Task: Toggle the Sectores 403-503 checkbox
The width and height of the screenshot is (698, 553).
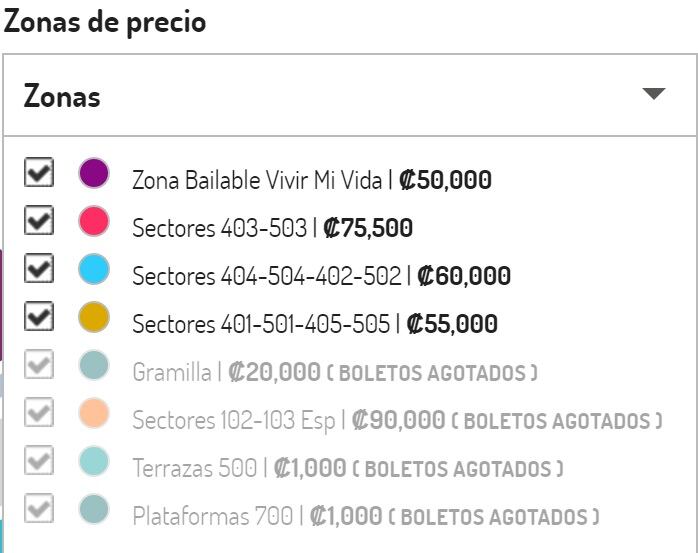Action: [39, 221]
